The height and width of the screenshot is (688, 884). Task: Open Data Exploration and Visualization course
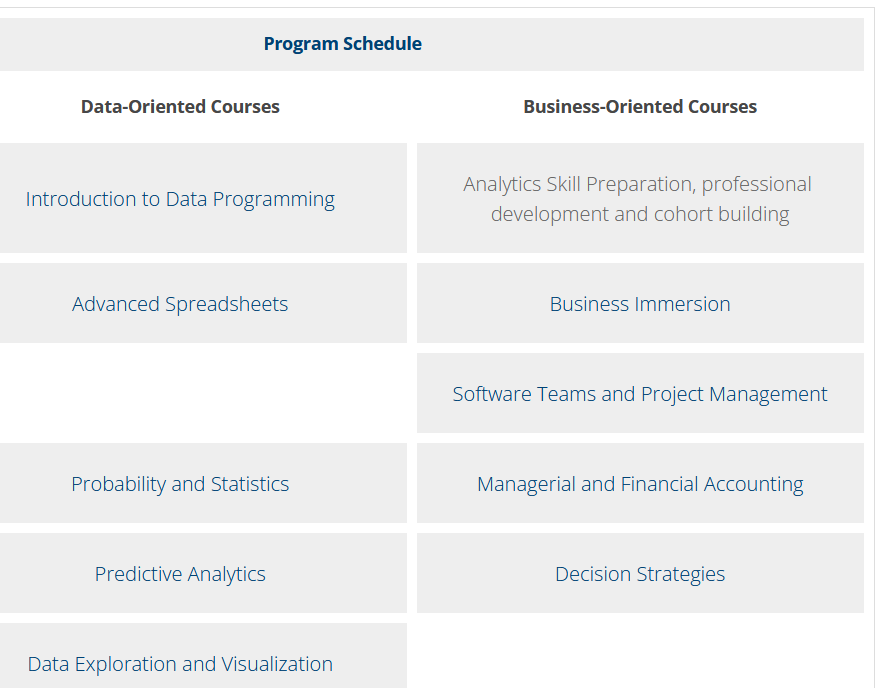180,664
